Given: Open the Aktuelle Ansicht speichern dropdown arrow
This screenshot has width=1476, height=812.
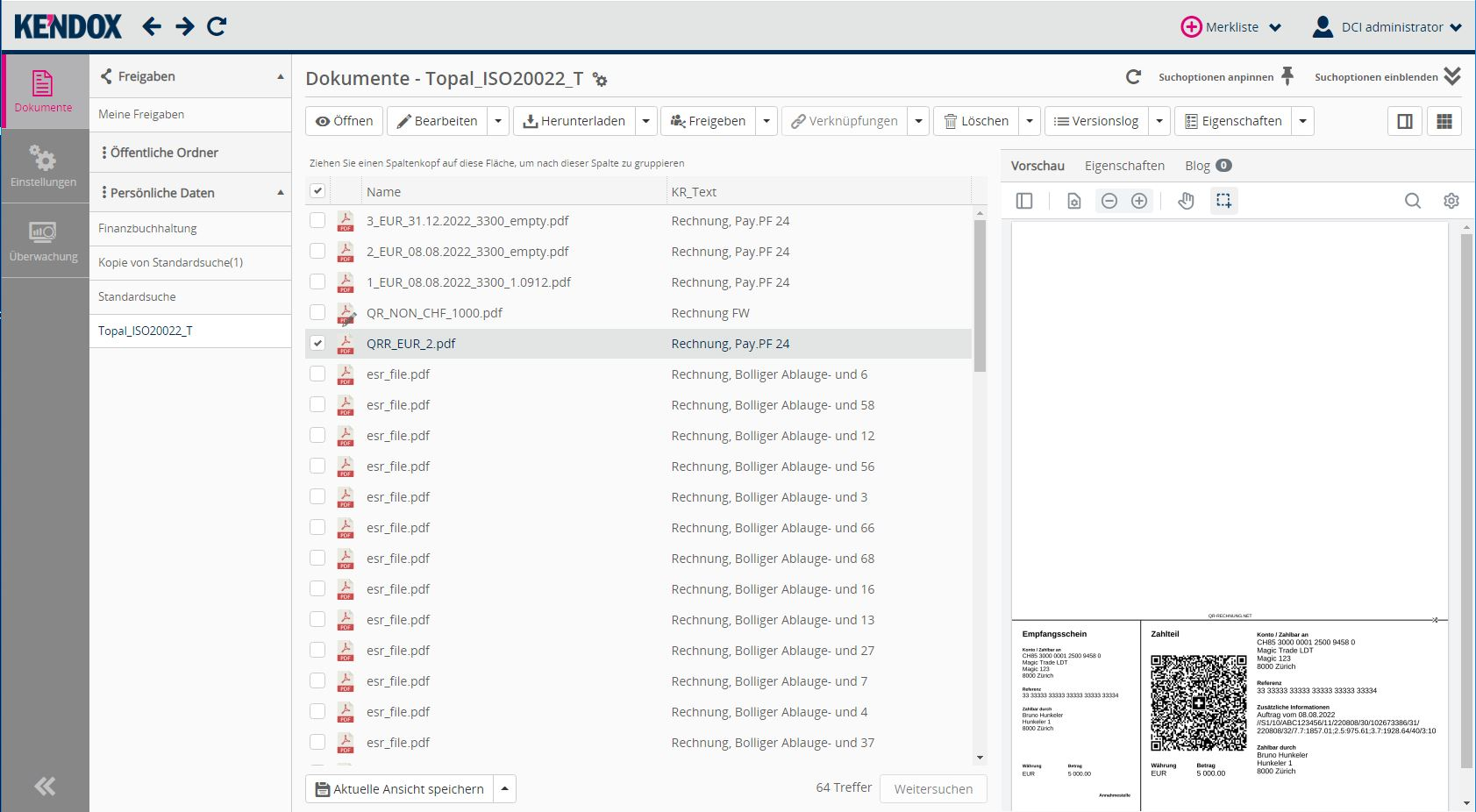Looking at the screenshot, I should 505,789.
